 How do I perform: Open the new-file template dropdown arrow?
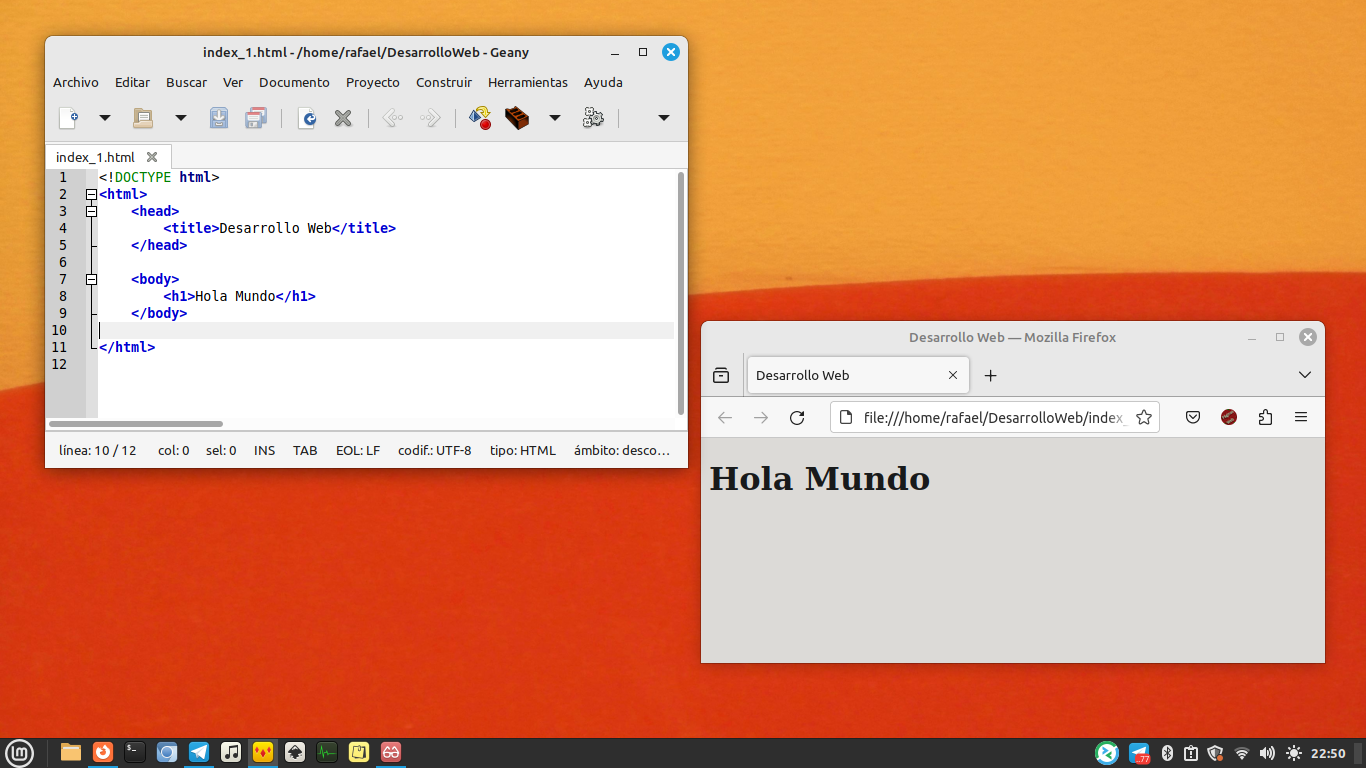click(x=104, y=118)
